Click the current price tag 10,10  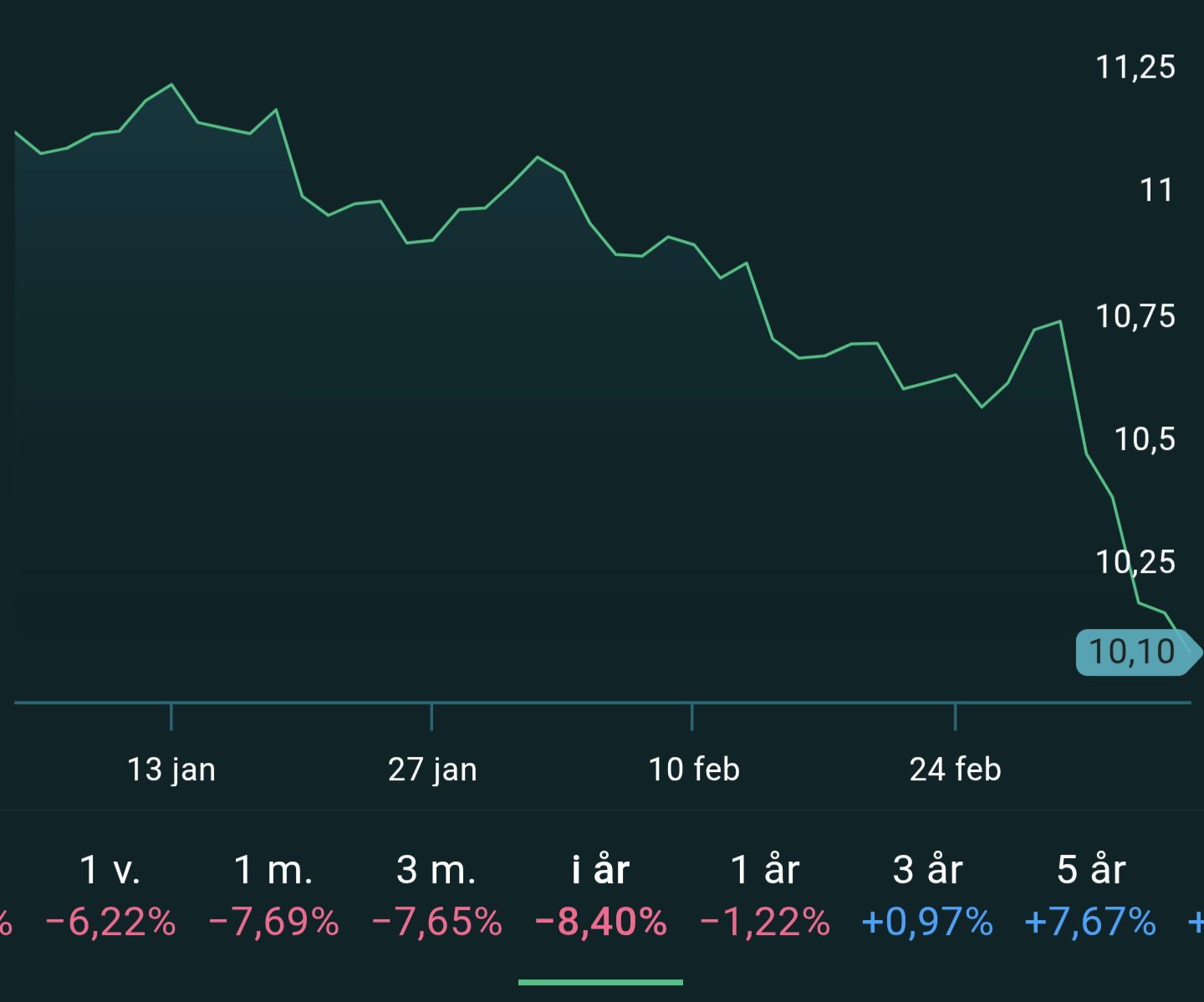(x=1133, y=652)
